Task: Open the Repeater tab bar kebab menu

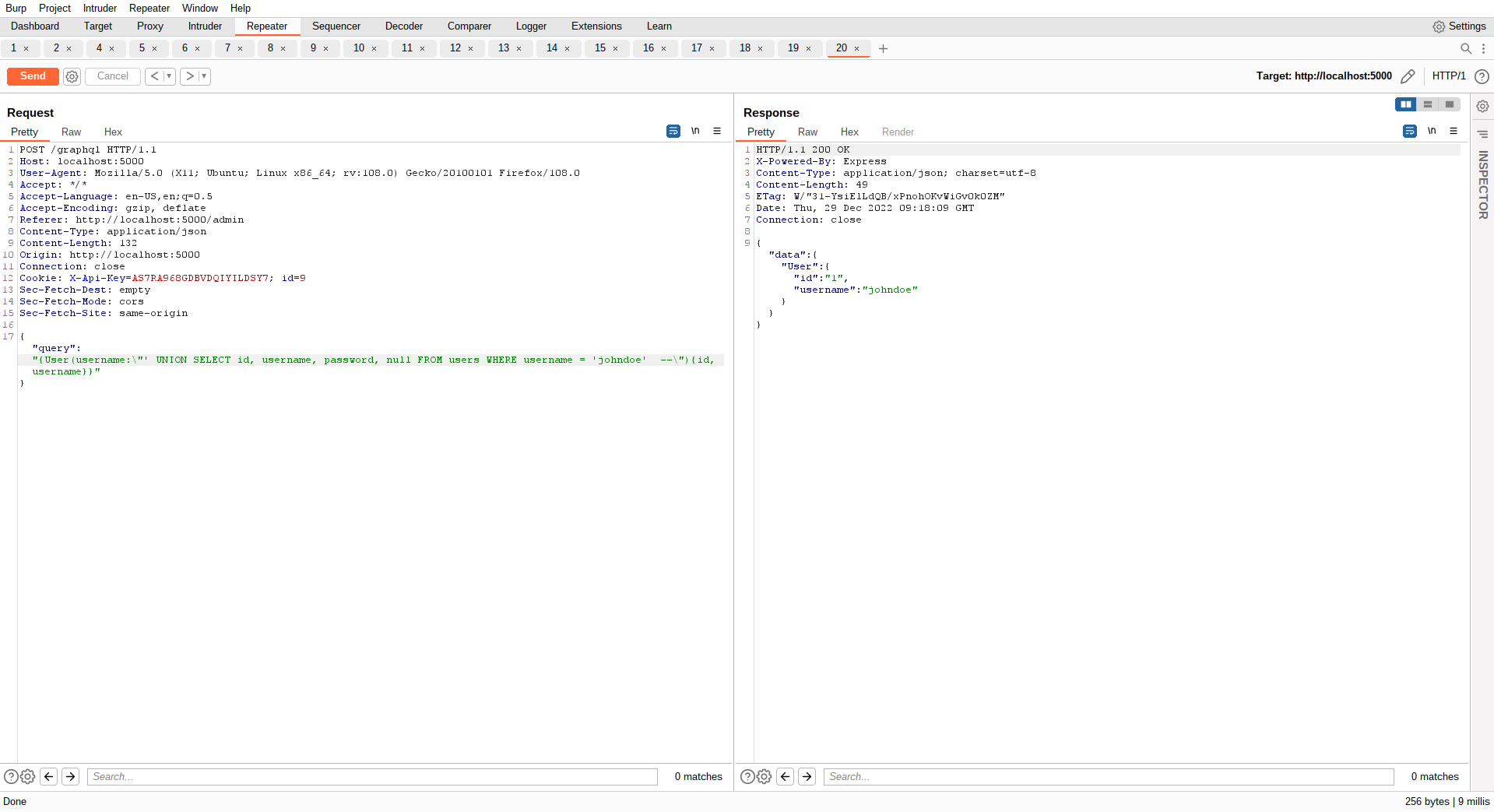Action: 1483,48
